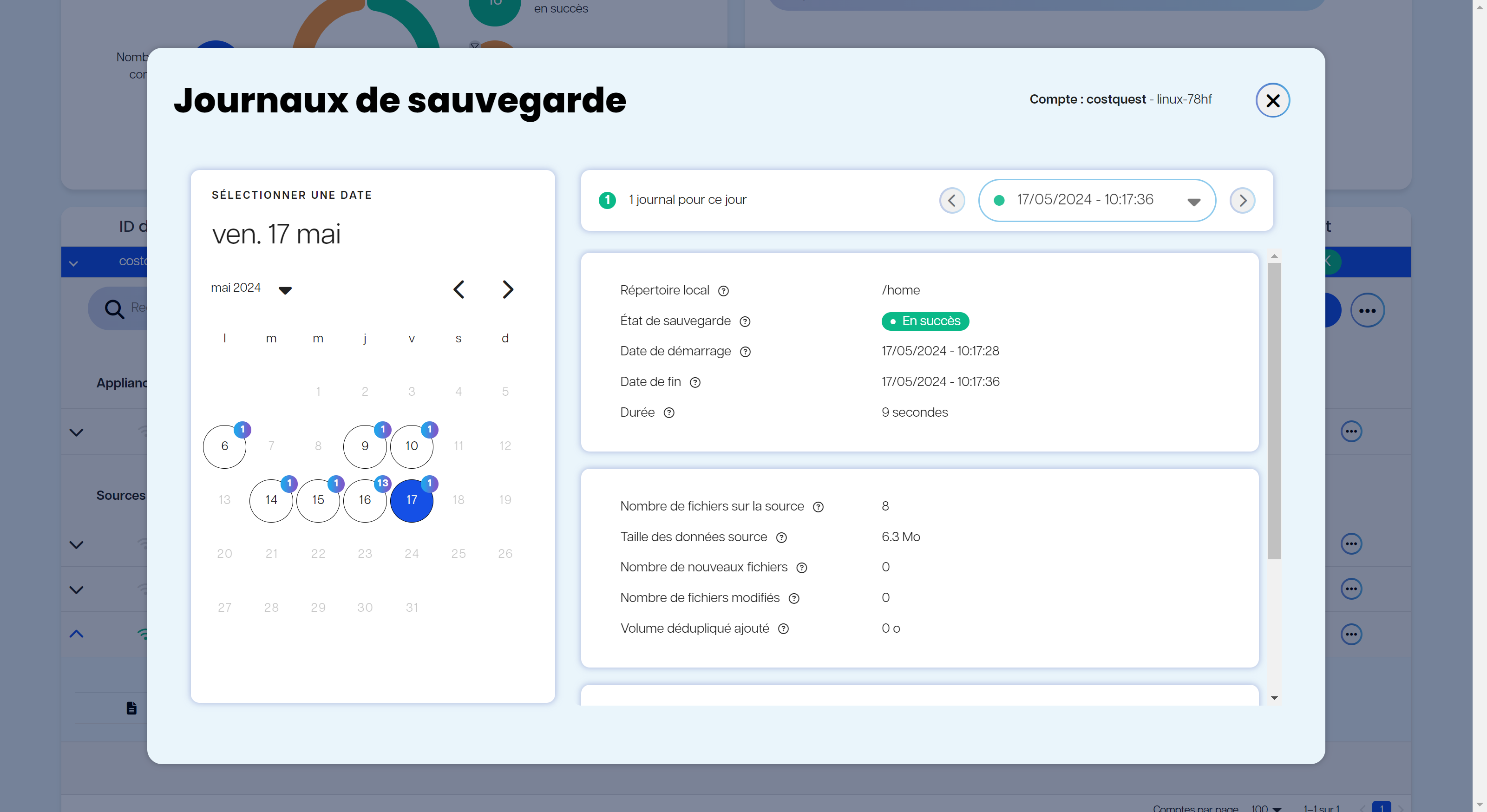Click the Compte : costquest - linux-78hf label

[1120, 99]
